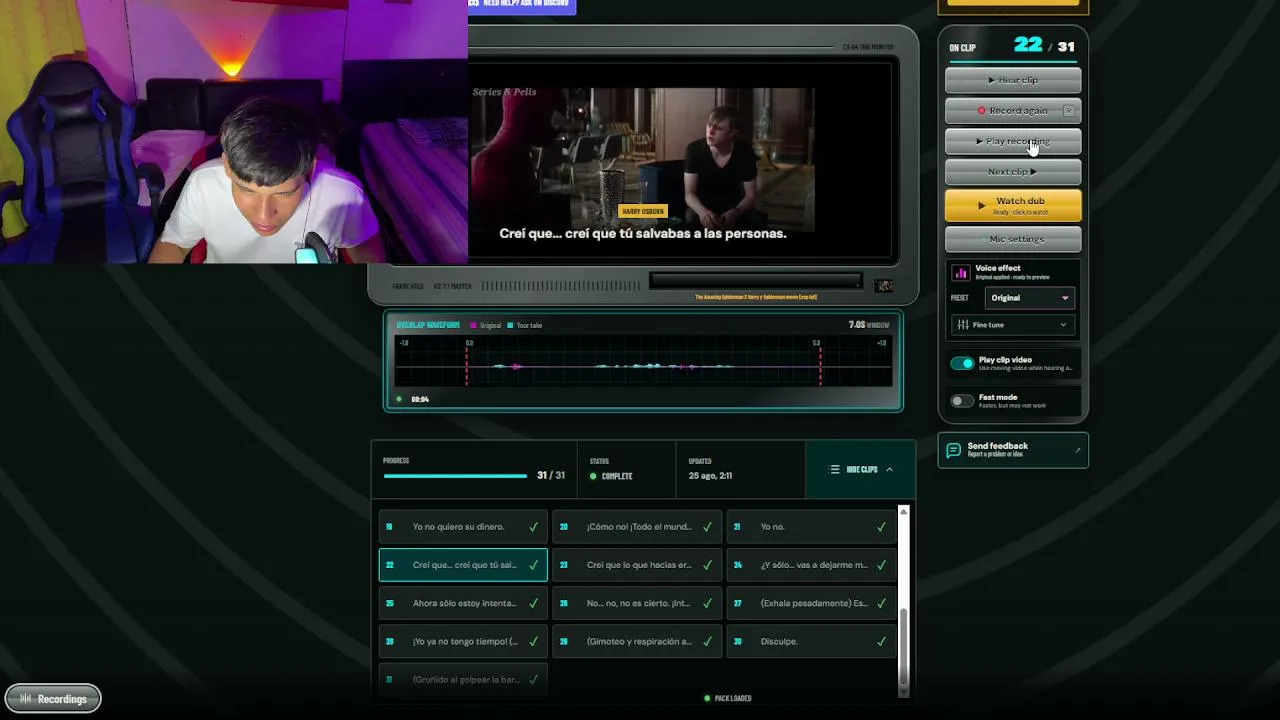Open the Preset dropdown showing Original
Viewport: 1280px width, 720px height.
(x=1029, y=298)
